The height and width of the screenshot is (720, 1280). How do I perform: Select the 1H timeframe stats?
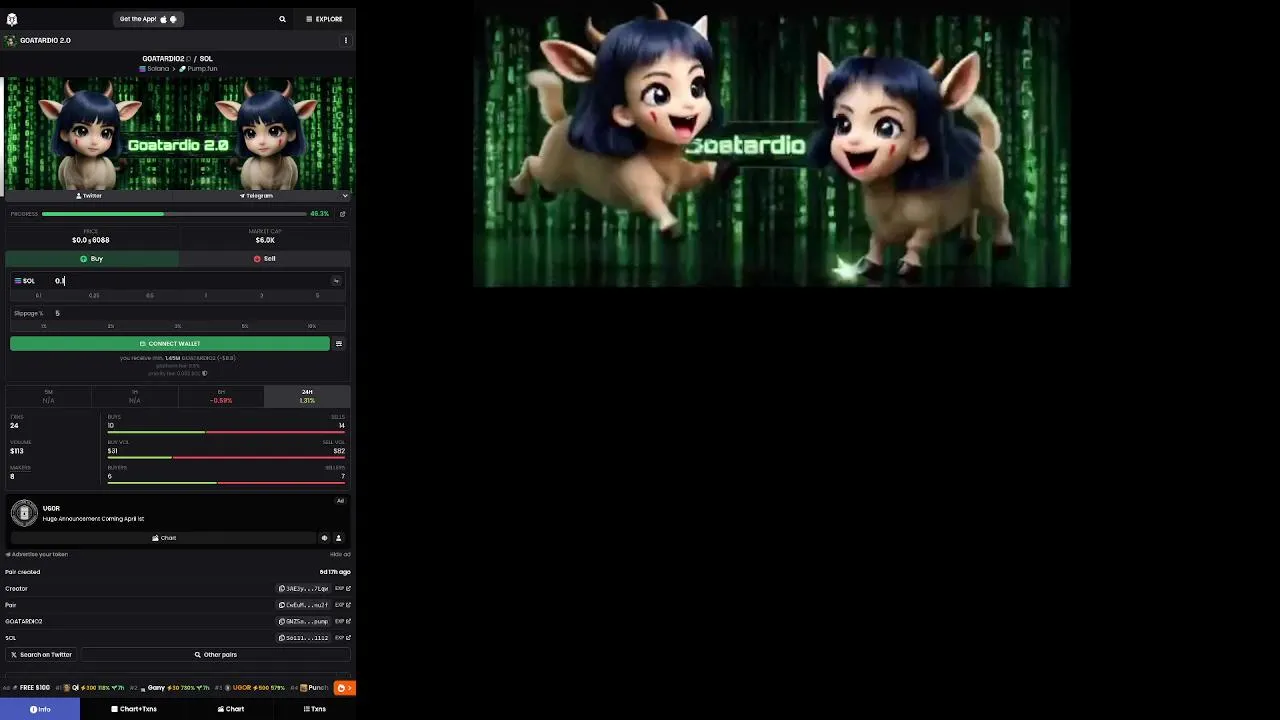click(x=134, y=396)
